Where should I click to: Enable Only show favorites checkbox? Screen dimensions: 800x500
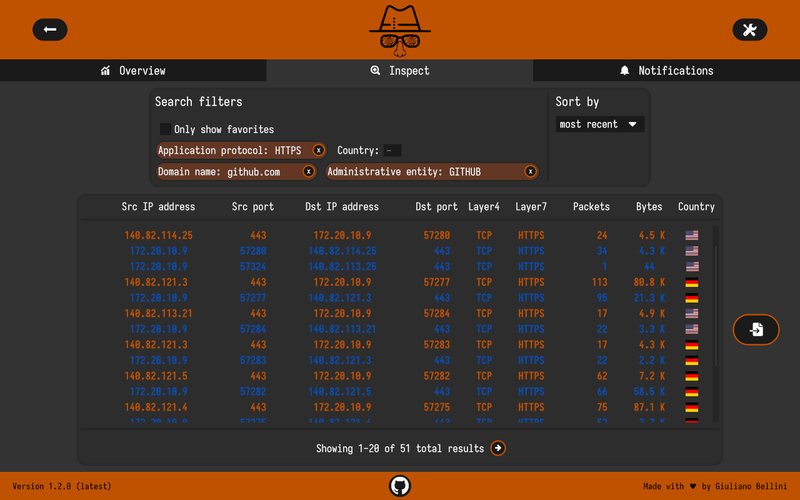coord(165,129)
